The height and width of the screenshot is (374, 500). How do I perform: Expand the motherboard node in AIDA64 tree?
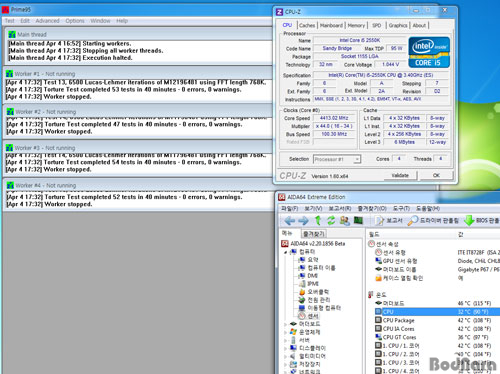(286, 324)
